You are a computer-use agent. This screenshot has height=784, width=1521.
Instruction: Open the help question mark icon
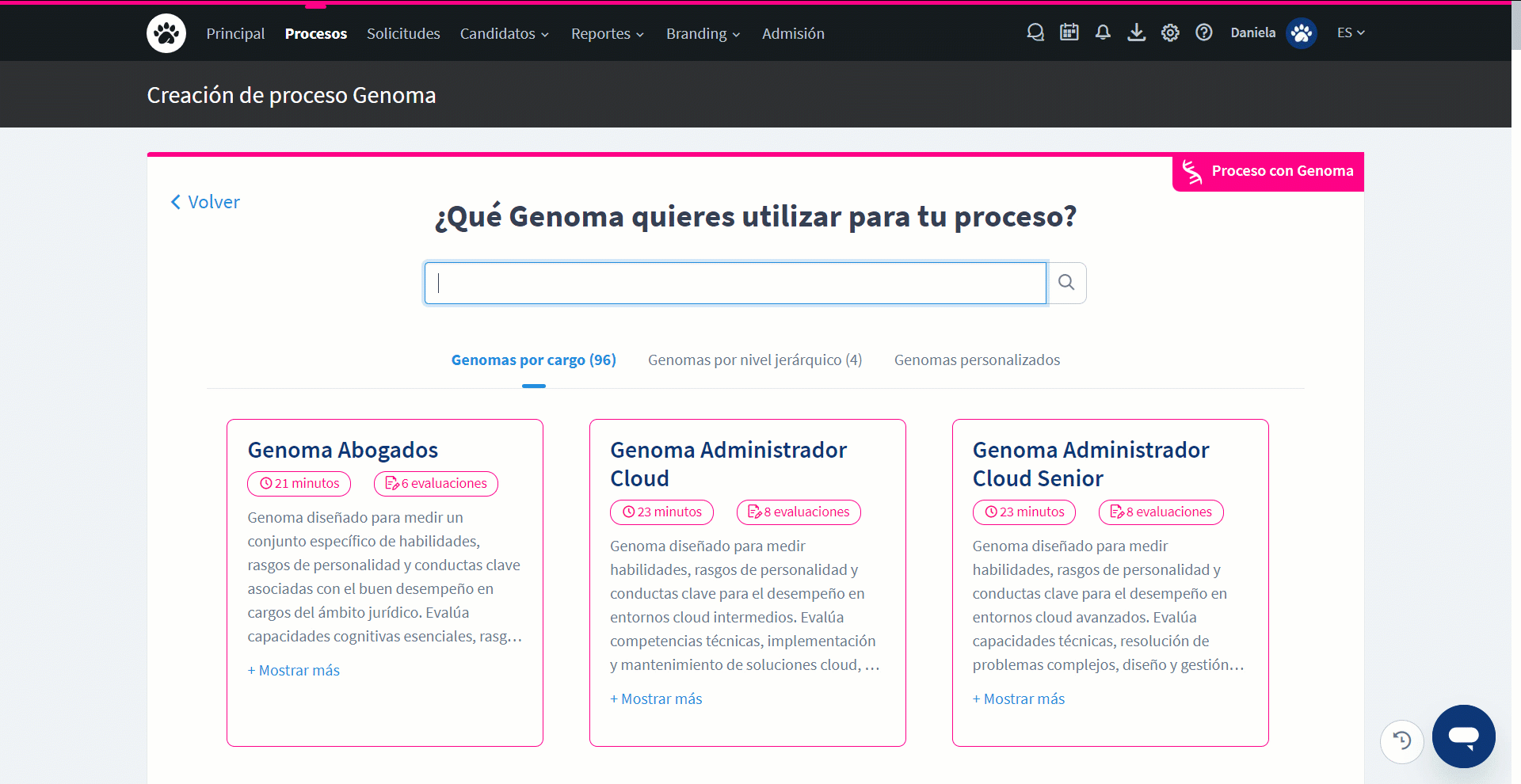1204,32
